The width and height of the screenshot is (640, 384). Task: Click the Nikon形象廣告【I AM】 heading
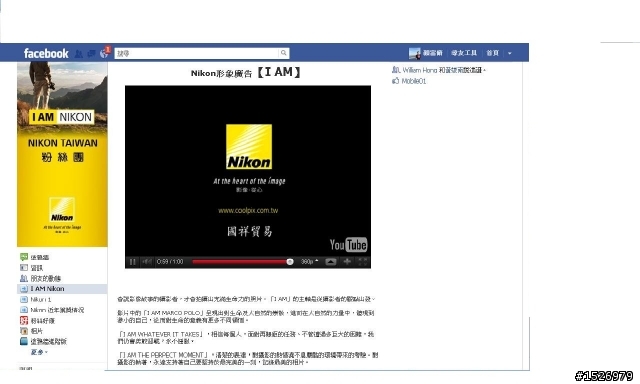(x=247, y=73)
